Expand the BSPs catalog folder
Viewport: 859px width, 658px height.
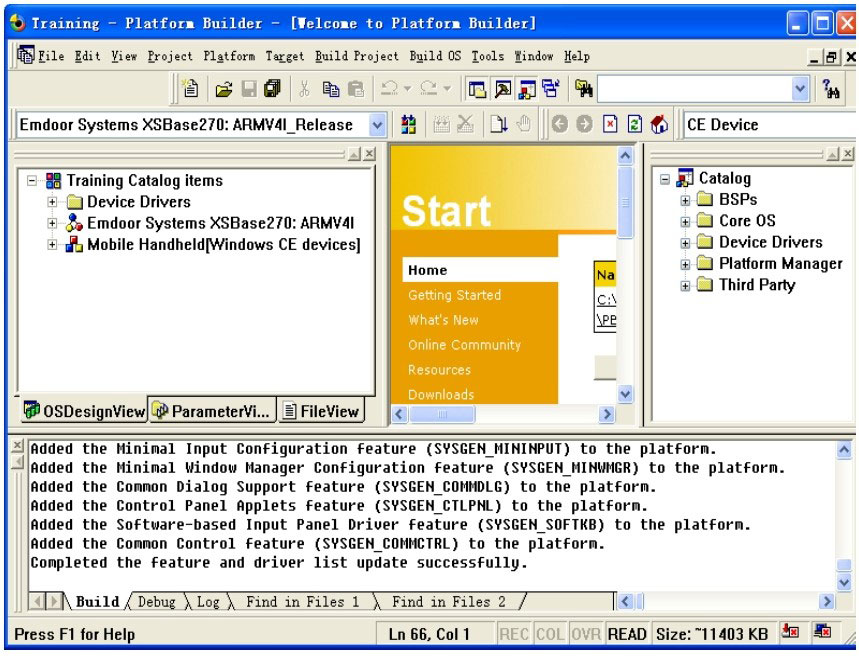(x=685, y=200)
